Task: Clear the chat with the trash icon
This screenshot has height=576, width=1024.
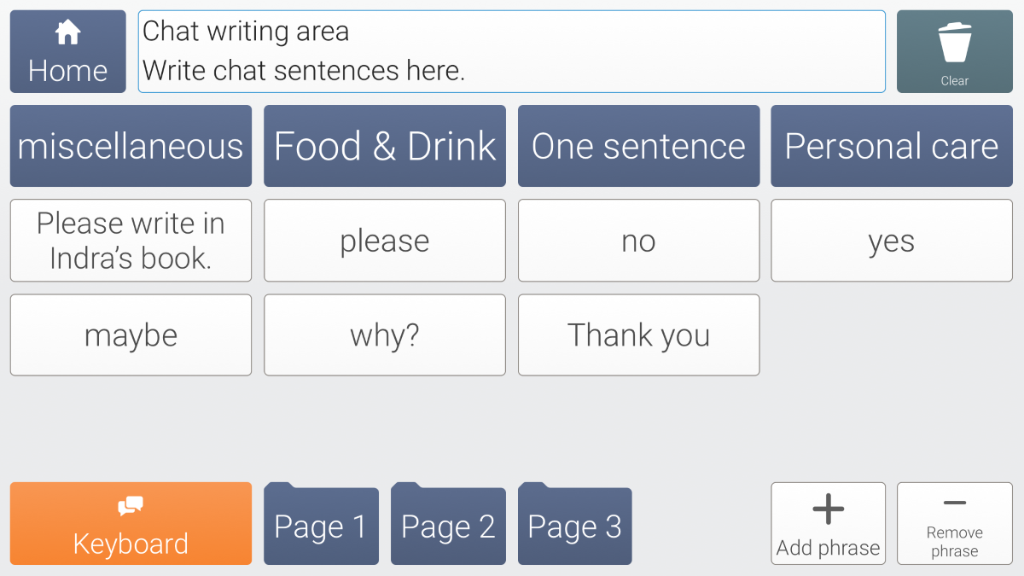Action: pos(954,52)
